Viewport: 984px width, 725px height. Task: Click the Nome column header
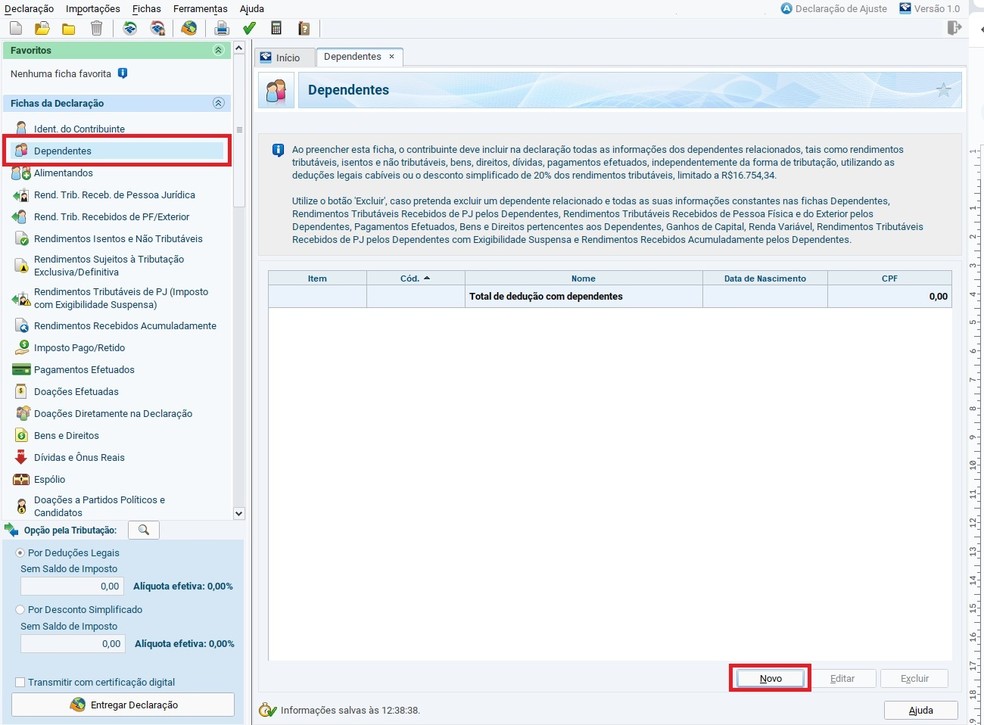click(584, 278)
